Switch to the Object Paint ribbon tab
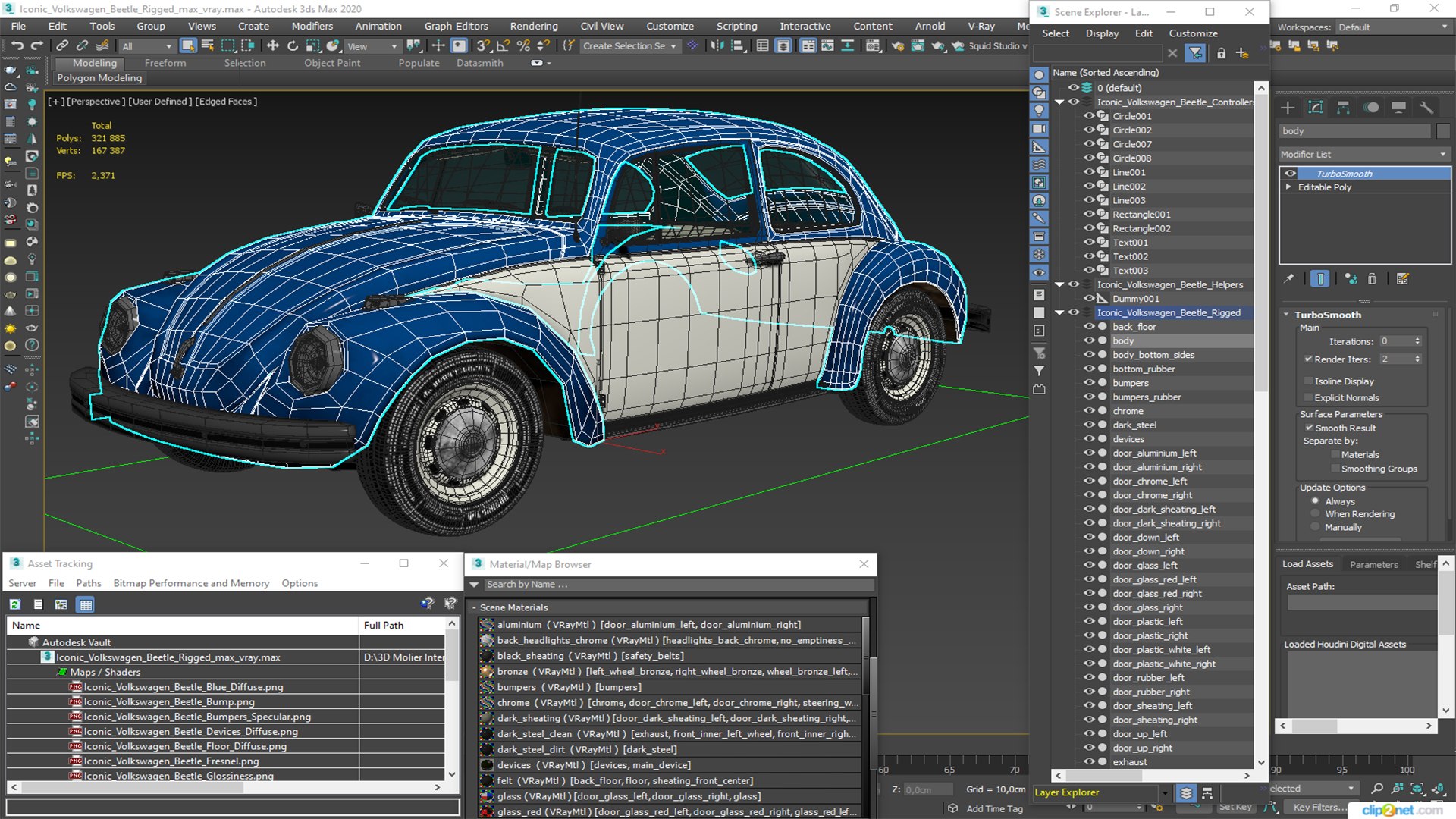The width and height of the screenshot is (1456, 819). pyautogui.click(x=332, y=63)
